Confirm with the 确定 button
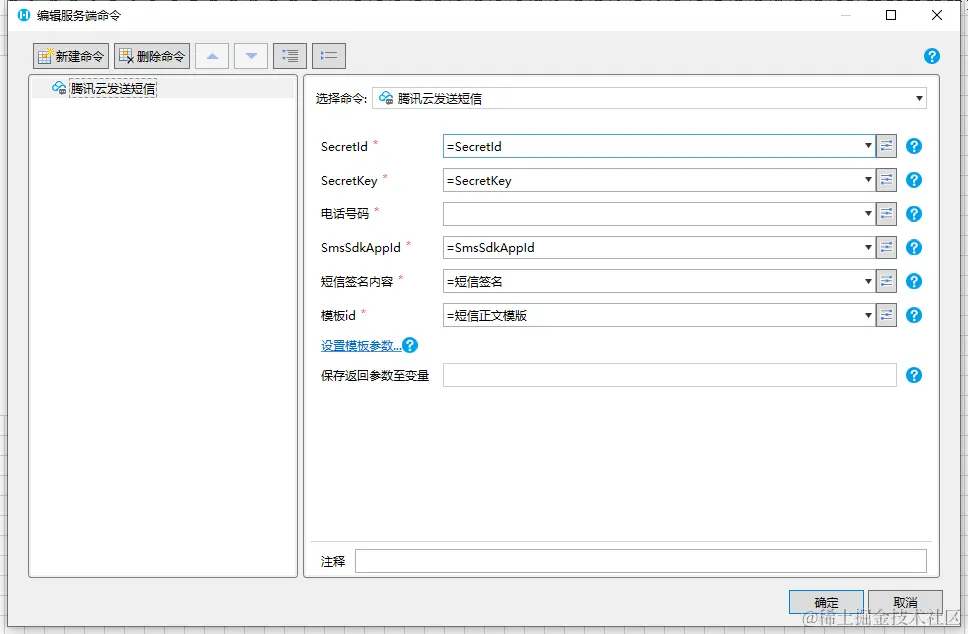The width and height of the screenshot is (968, 634). 826,603
